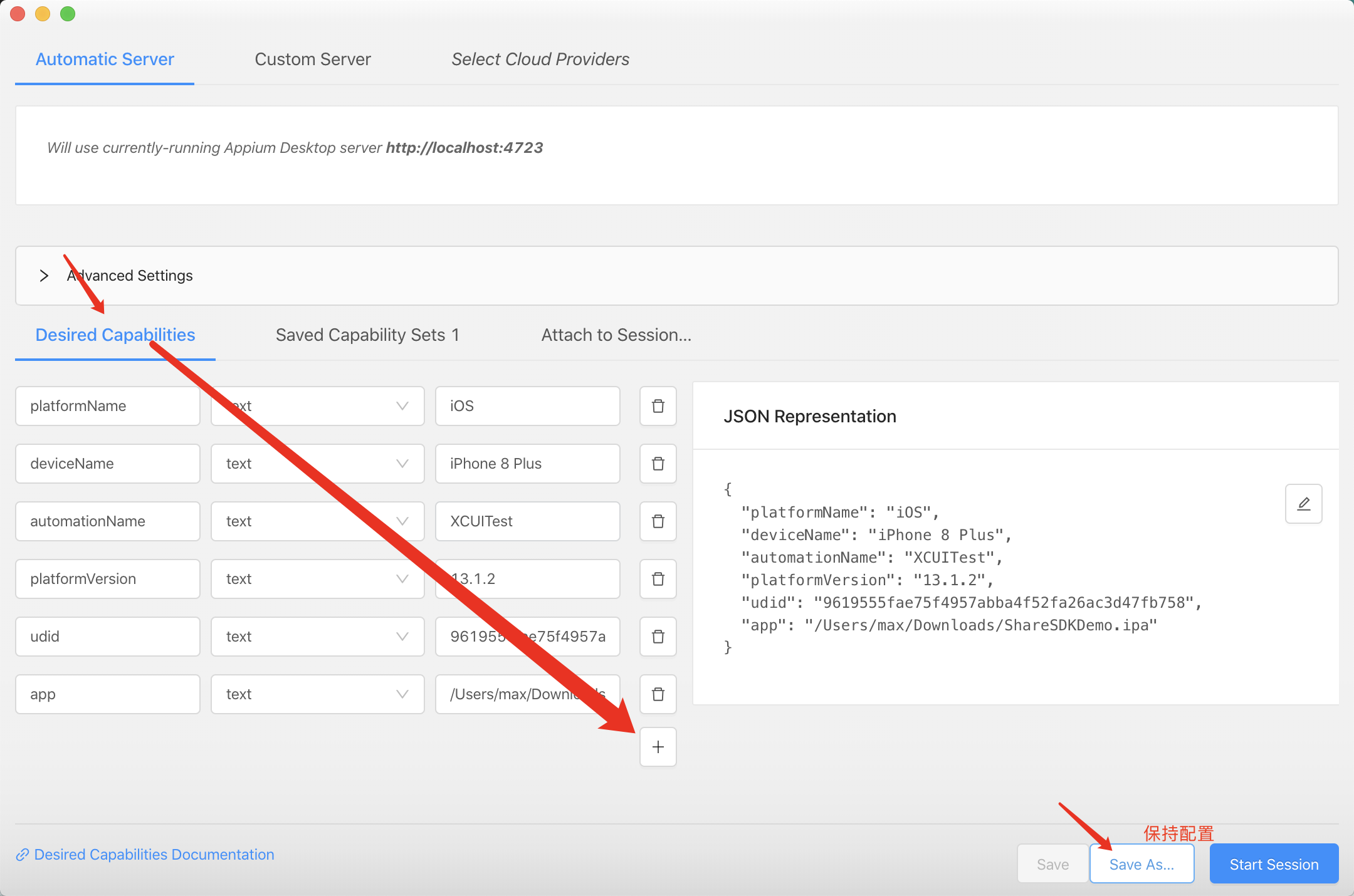Switch to the Custom Server tab
The image size is (1354, 896).
312,60
